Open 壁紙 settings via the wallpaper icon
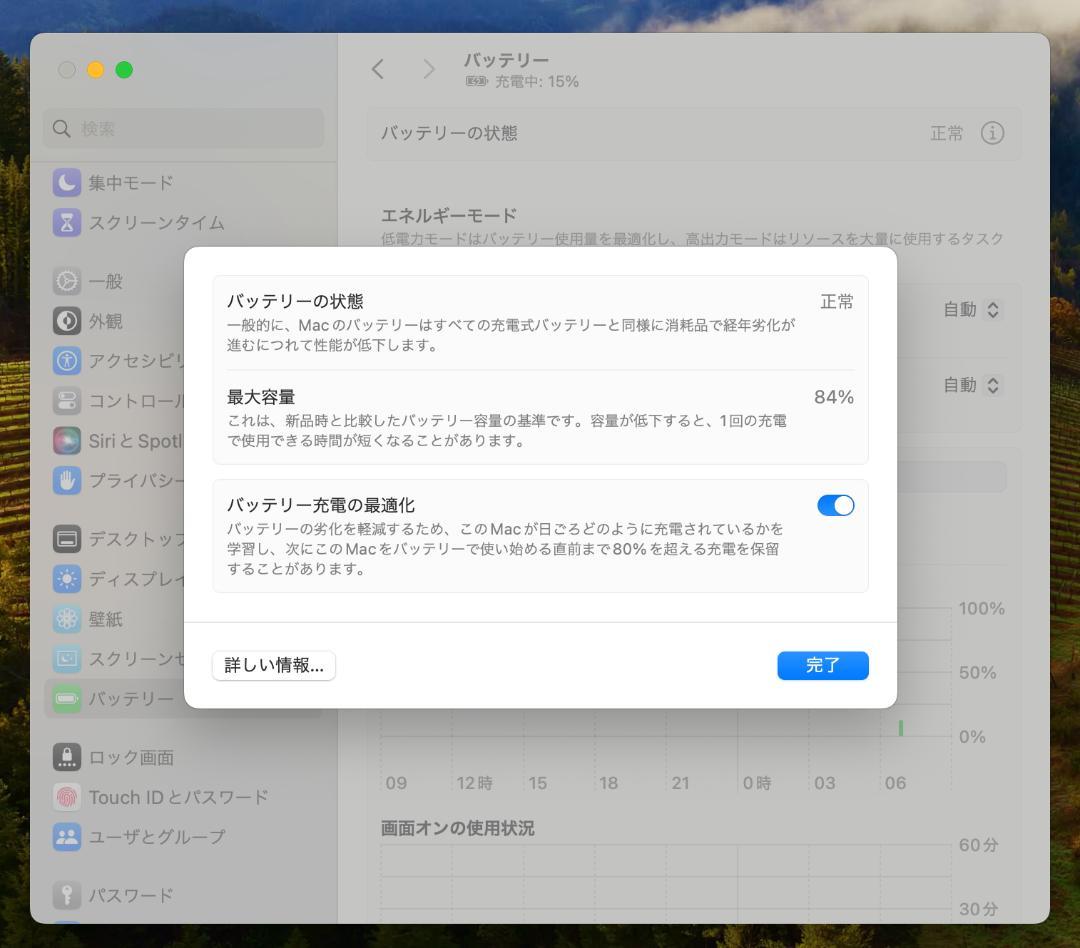The width and height of the screenshot is (1080, 948). point(66,618)
